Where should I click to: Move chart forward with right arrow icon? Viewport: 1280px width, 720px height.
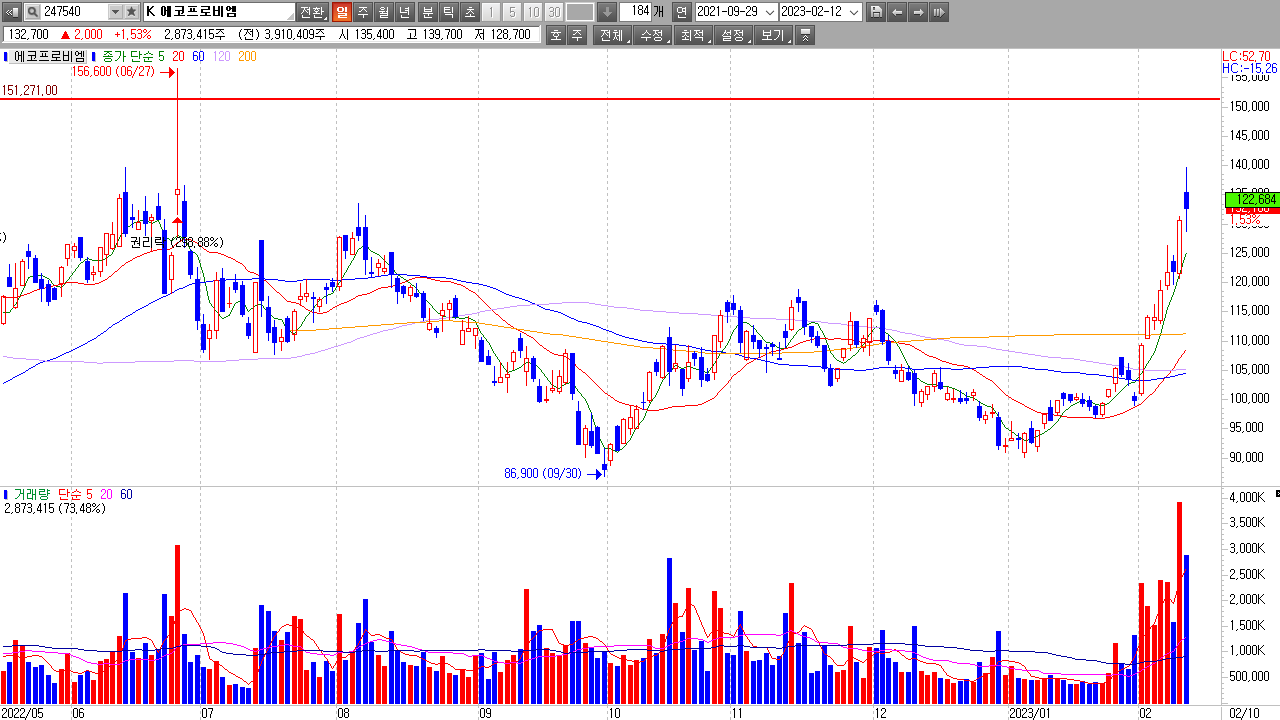(917, 12)
